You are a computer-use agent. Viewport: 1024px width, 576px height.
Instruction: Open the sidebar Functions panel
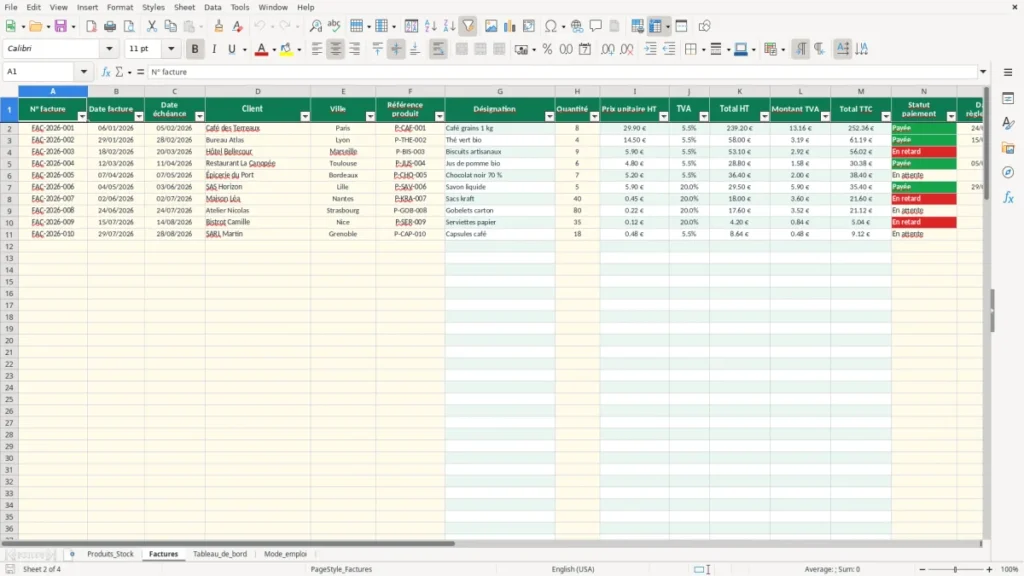pos(1008,197)
